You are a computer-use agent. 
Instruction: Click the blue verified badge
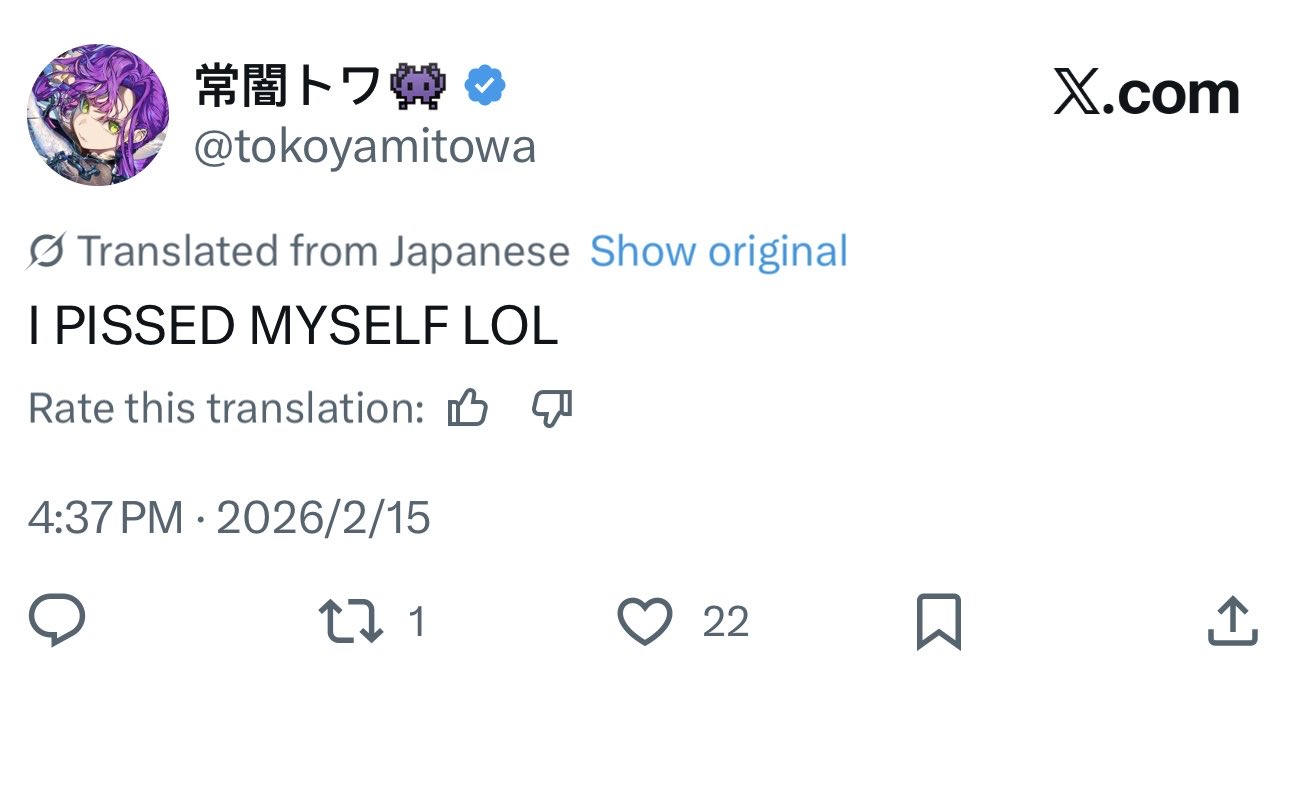tap(486, 88)
